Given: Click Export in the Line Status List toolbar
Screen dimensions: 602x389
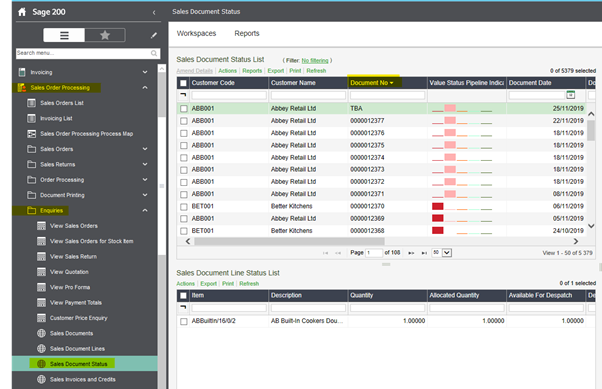Looking at the screenshot, I should point(208,284).
